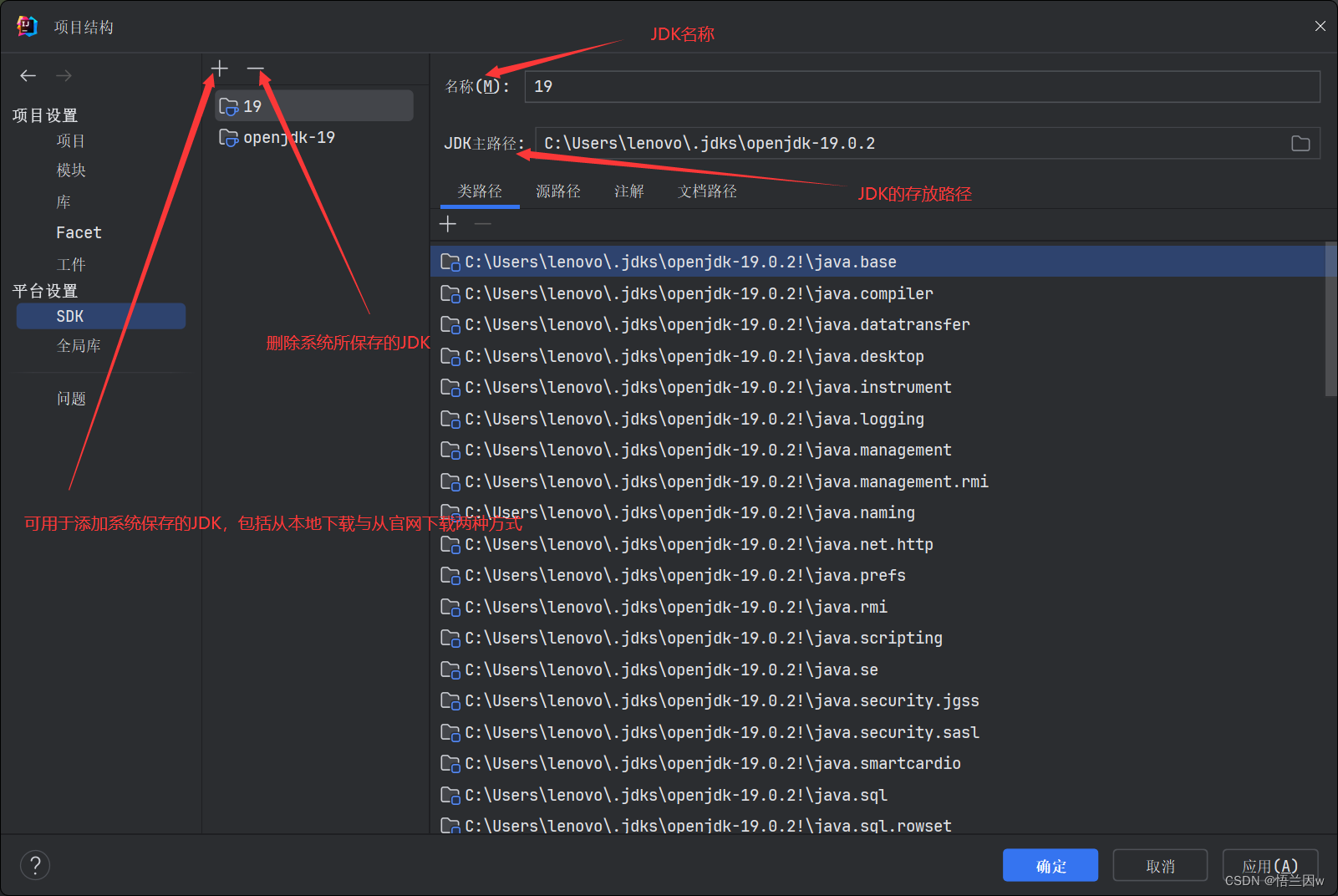Select the SDK named 19 in the list
The width and height of the screenshot is (1338, 896).
point(314,106)
